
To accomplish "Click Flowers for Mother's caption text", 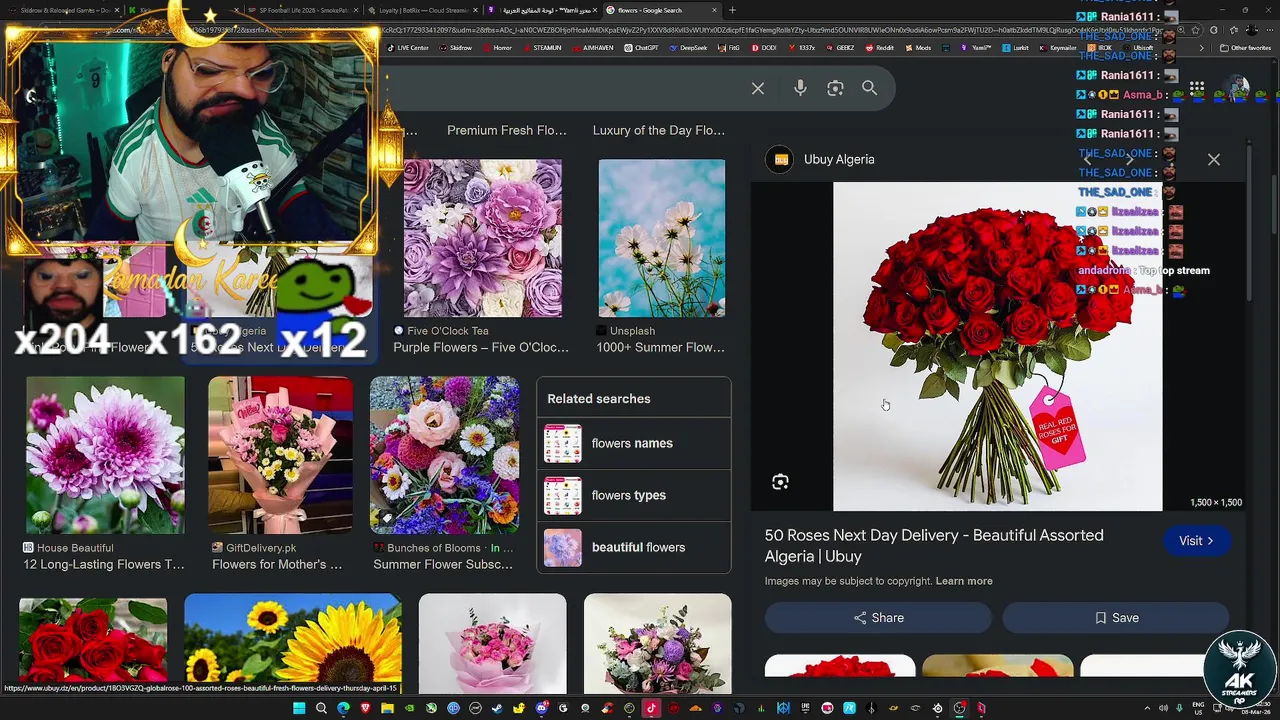I will (x=277, y=565).
